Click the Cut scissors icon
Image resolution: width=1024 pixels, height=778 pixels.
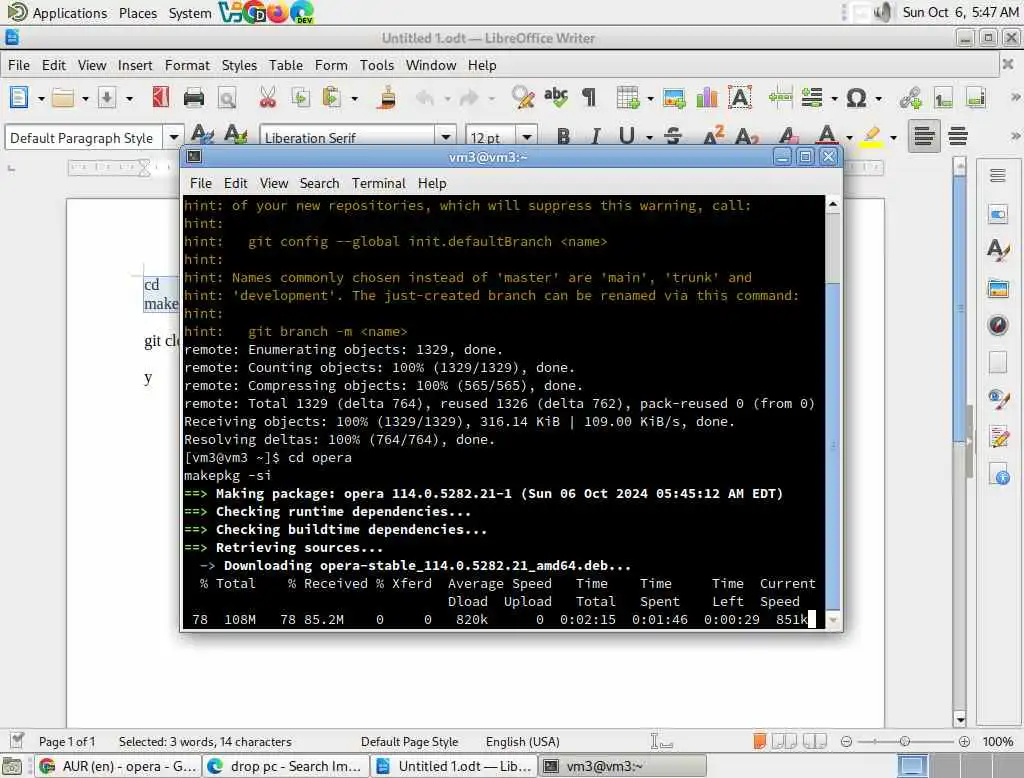point(268,98)
